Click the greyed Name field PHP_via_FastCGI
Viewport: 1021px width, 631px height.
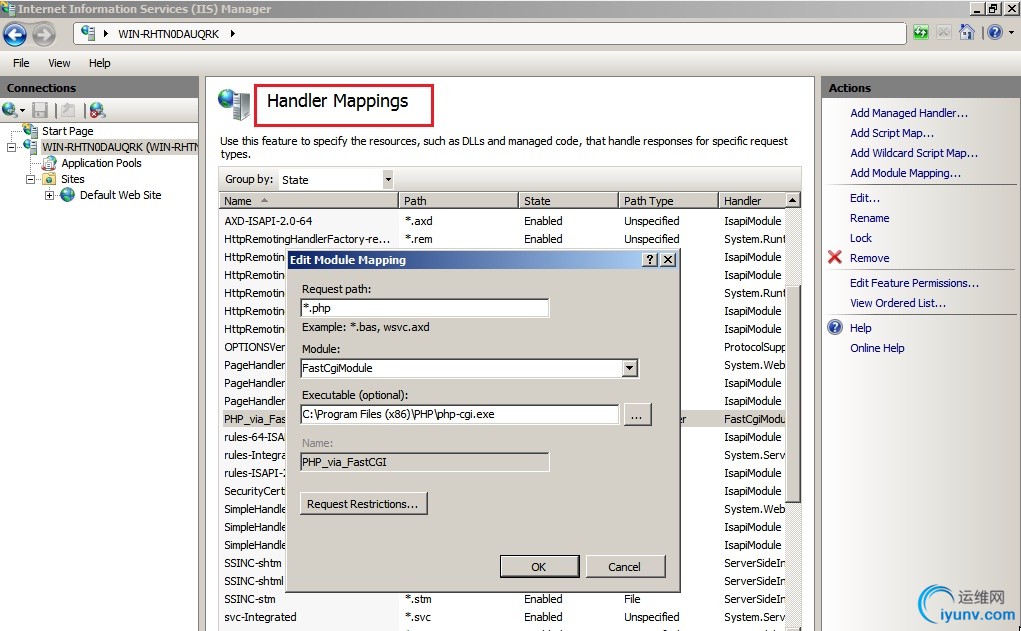tap(425, 462)
